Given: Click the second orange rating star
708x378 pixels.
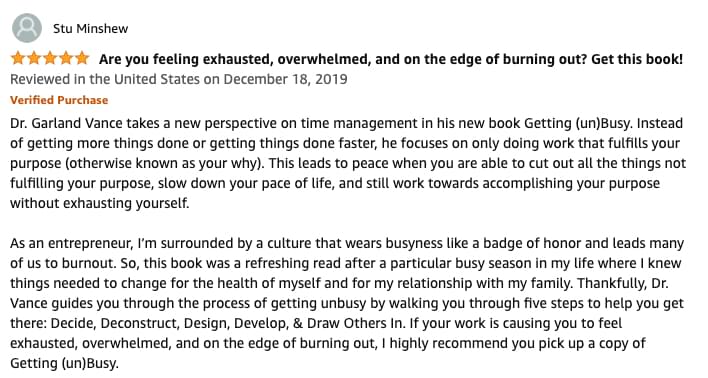Looking at the screenshot, I should (x=34, y=58).
